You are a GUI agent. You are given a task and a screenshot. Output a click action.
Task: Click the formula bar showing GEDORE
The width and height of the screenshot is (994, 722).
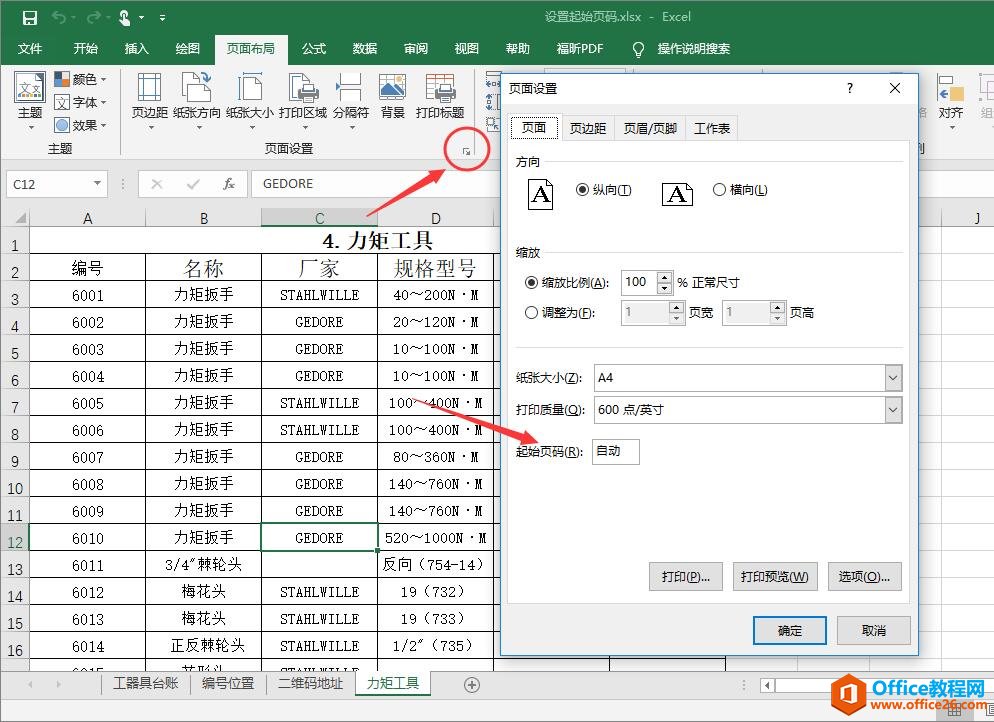pos(374,184)
